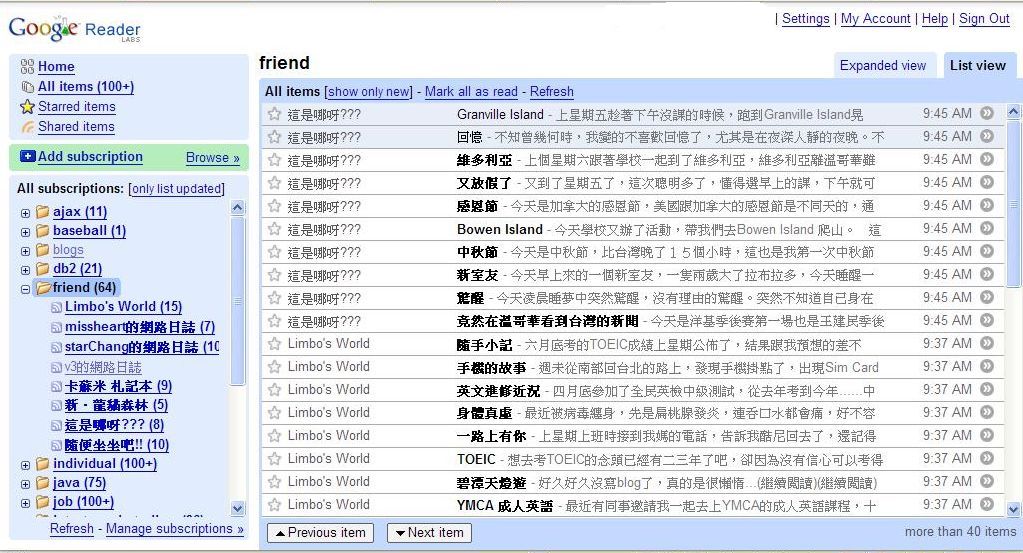The image size is (1023, 553).
Task: Open starChang的網路日誌 feed
Action: pyautogui.click(x=142, y=347)
